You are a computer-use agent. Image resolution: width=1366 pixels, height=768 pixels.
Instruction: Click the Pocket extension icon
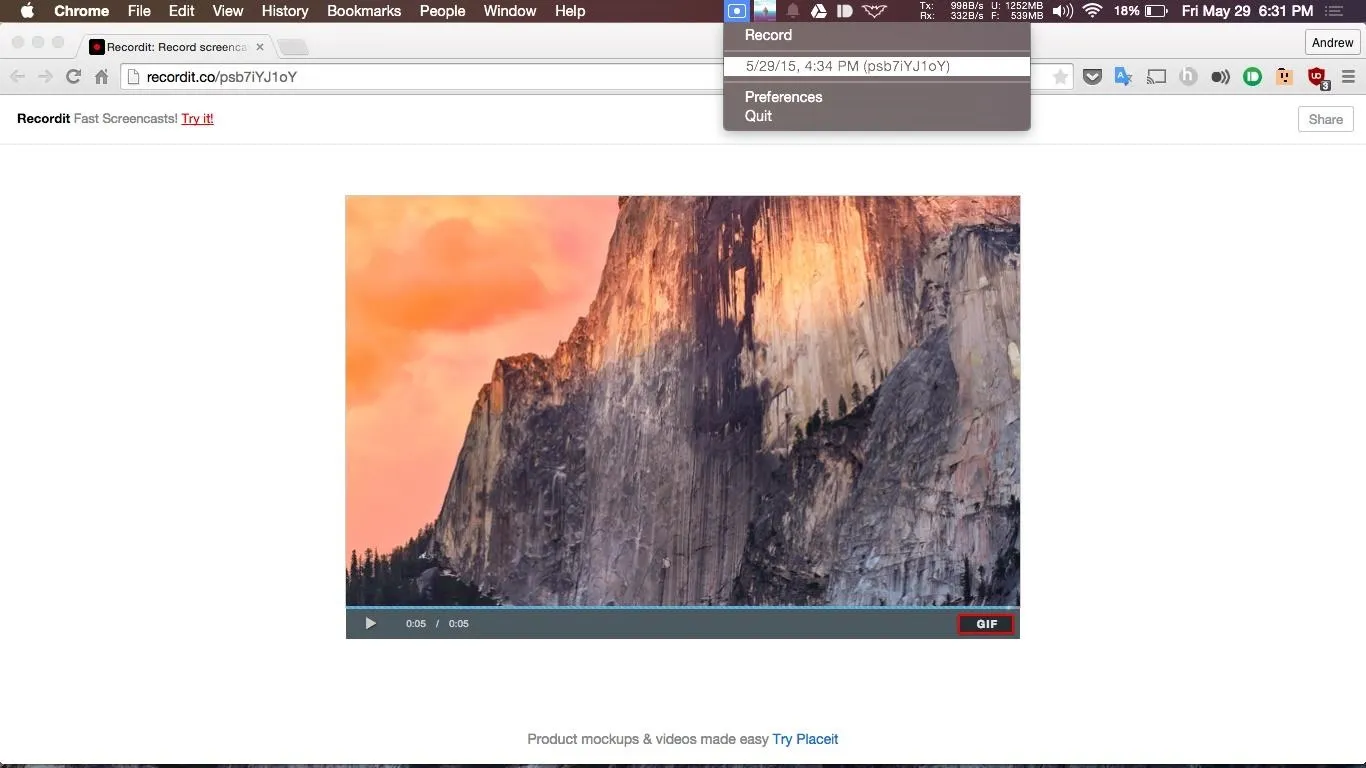click(1093, 77)
